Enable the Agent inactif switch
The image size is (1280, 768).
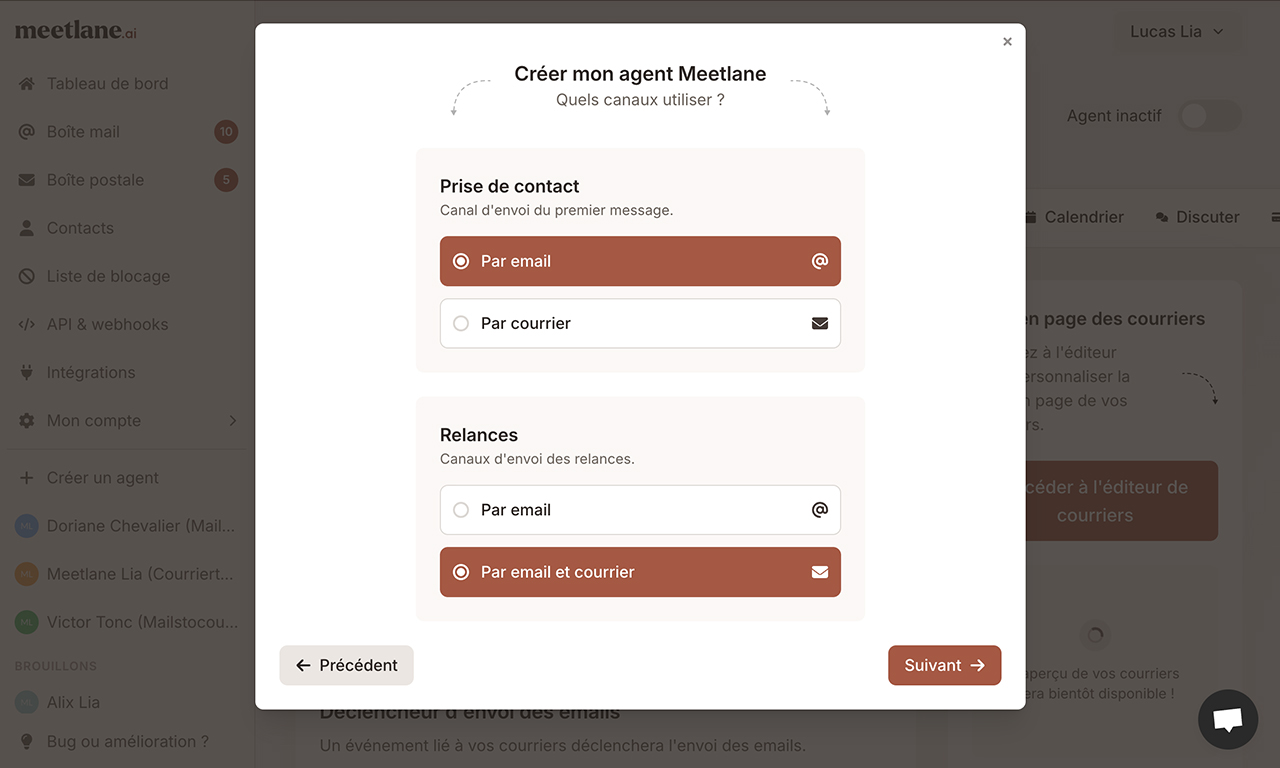(x=1209, y=116)
